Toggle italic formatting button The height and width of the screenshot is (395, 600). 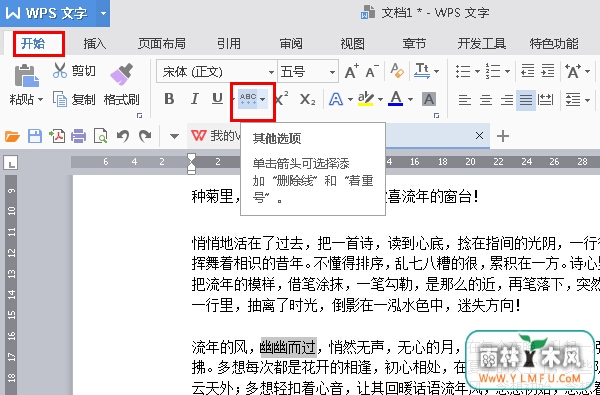click(194, 100)
